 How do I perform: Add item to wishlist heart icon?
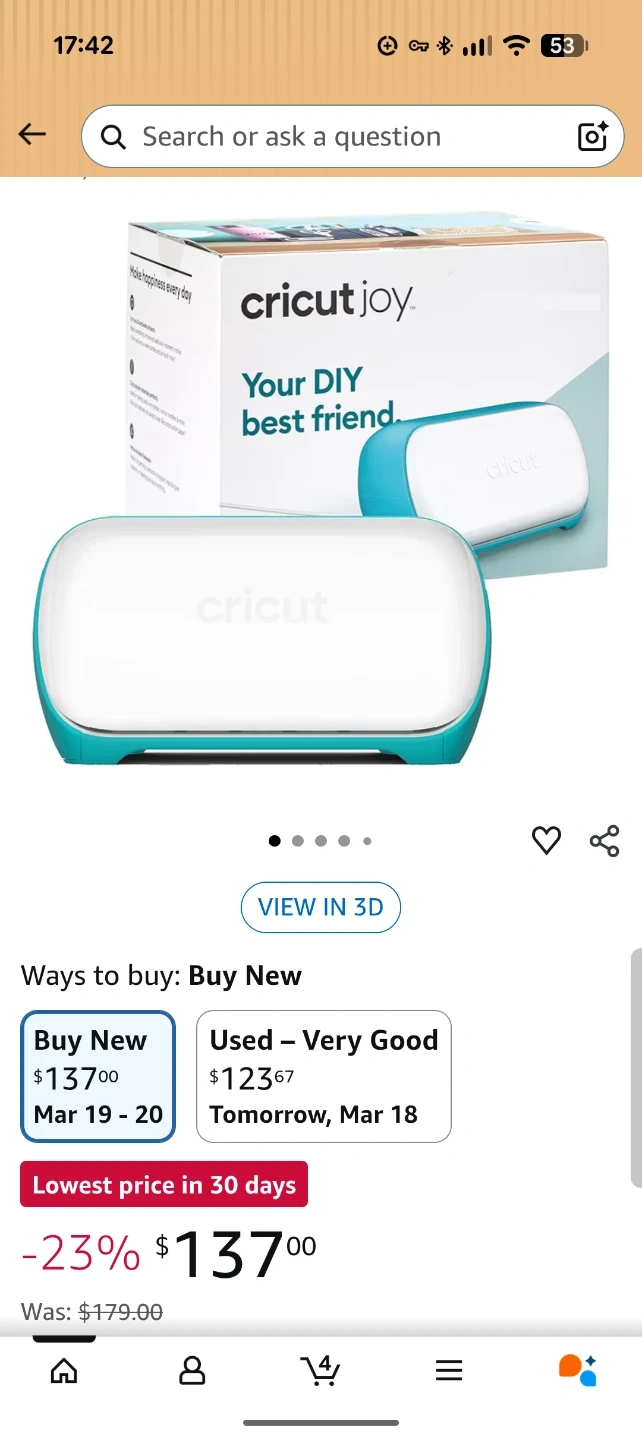click(546, 841)
